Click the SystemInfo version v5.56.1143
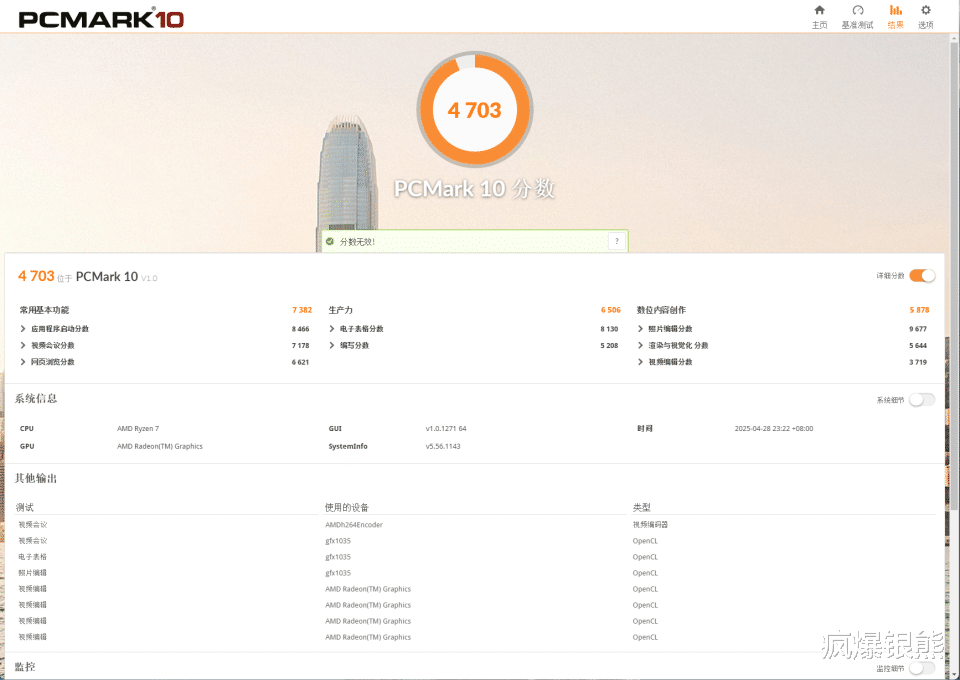The image size is (960, 680). click(443, 446)
